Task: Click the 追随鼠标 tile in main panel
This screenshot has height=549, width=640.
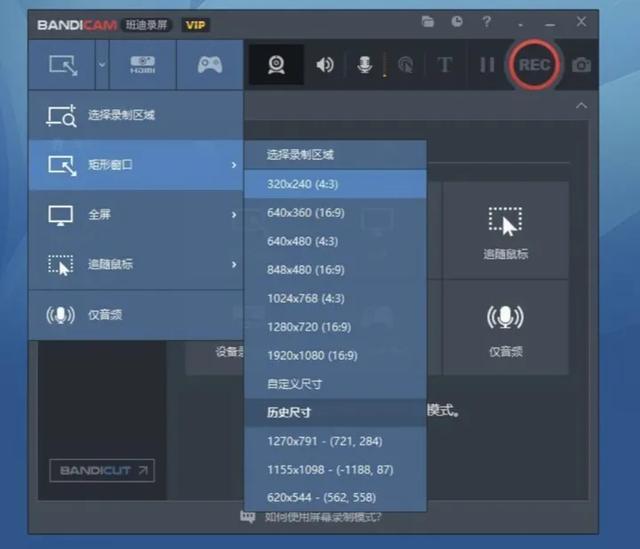Action: coord(506,231)
